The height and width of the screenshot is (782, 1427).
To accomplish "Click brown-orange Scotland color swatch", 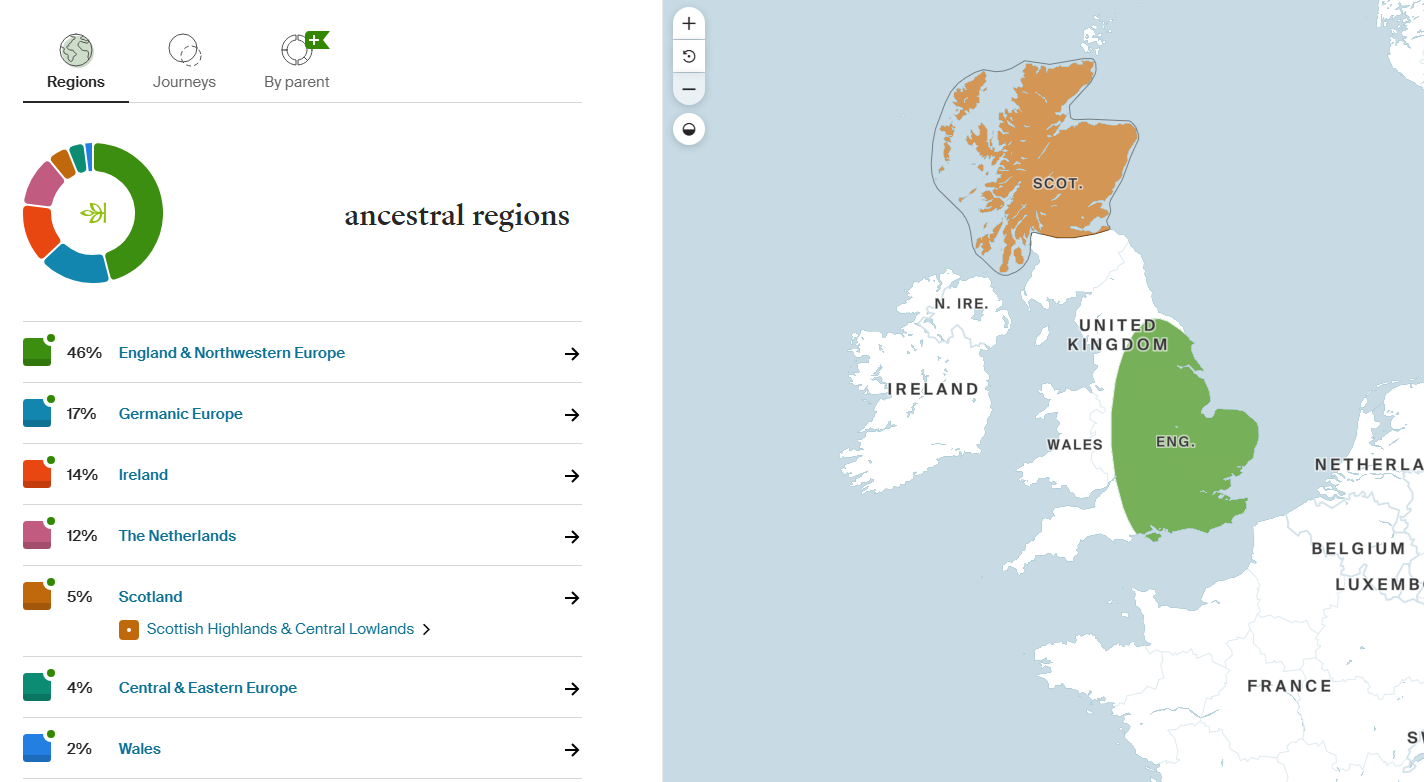I will 37,596.
